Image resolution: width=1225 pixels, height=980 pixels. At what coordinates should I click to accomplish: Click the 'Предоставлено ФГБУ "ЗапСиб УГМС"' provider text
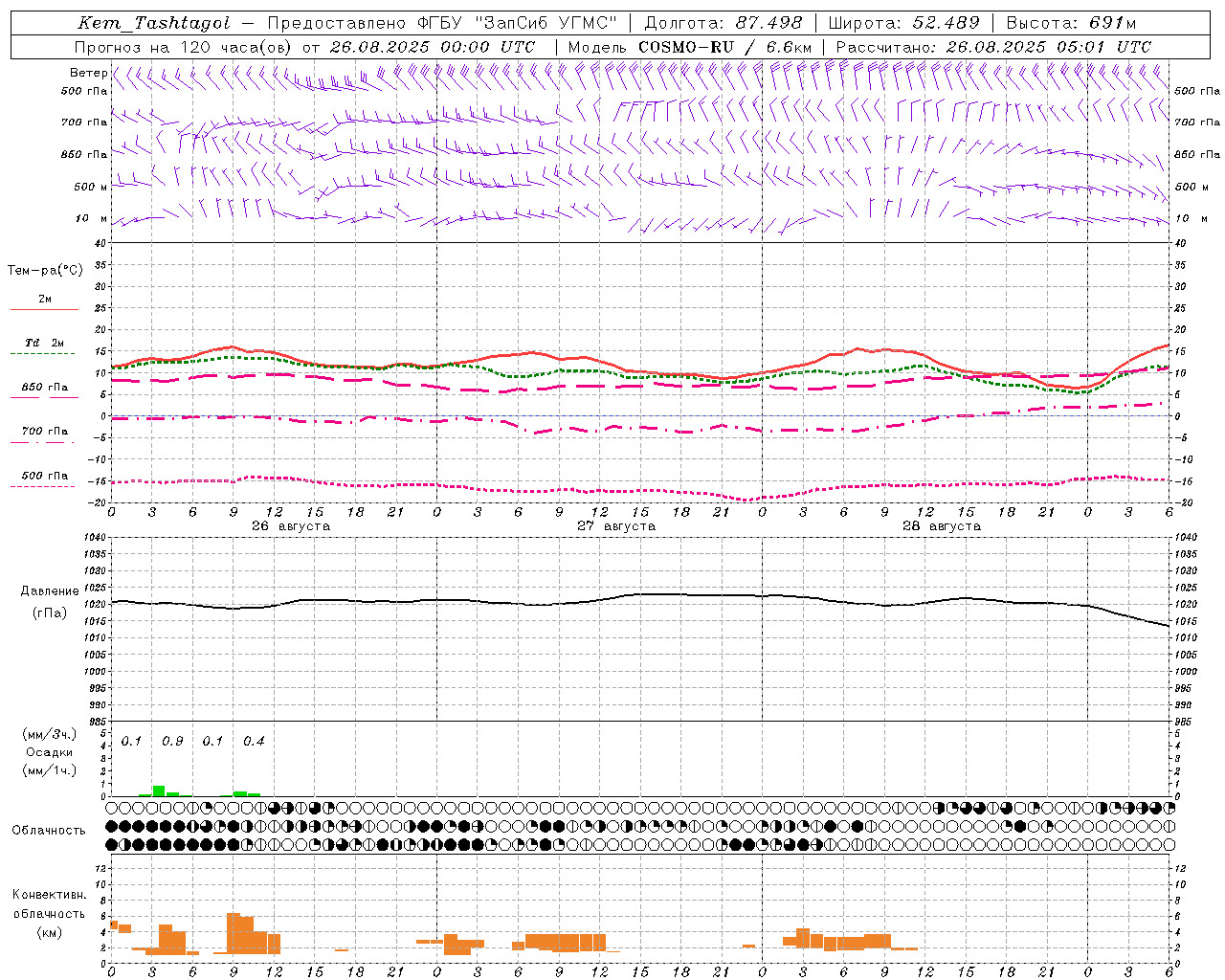click(x=443, y=23)
